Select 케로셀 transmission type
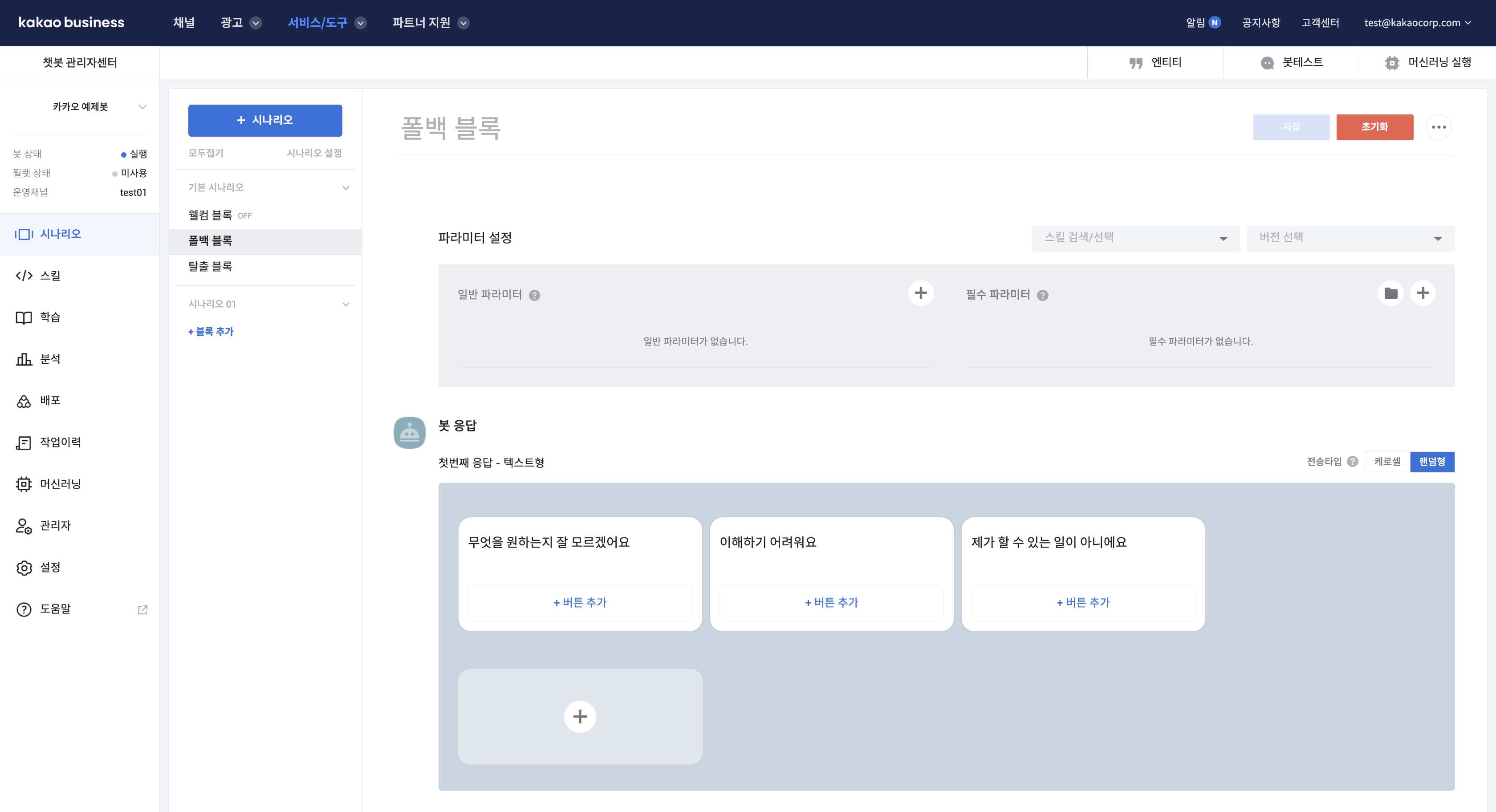1496x812 pixels. 1387,462
